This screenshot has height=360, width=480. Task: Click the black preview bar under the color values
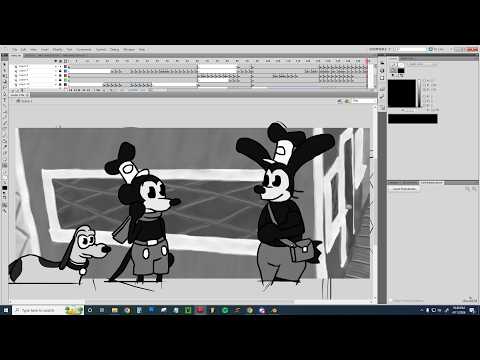click(x=413, y=119)
